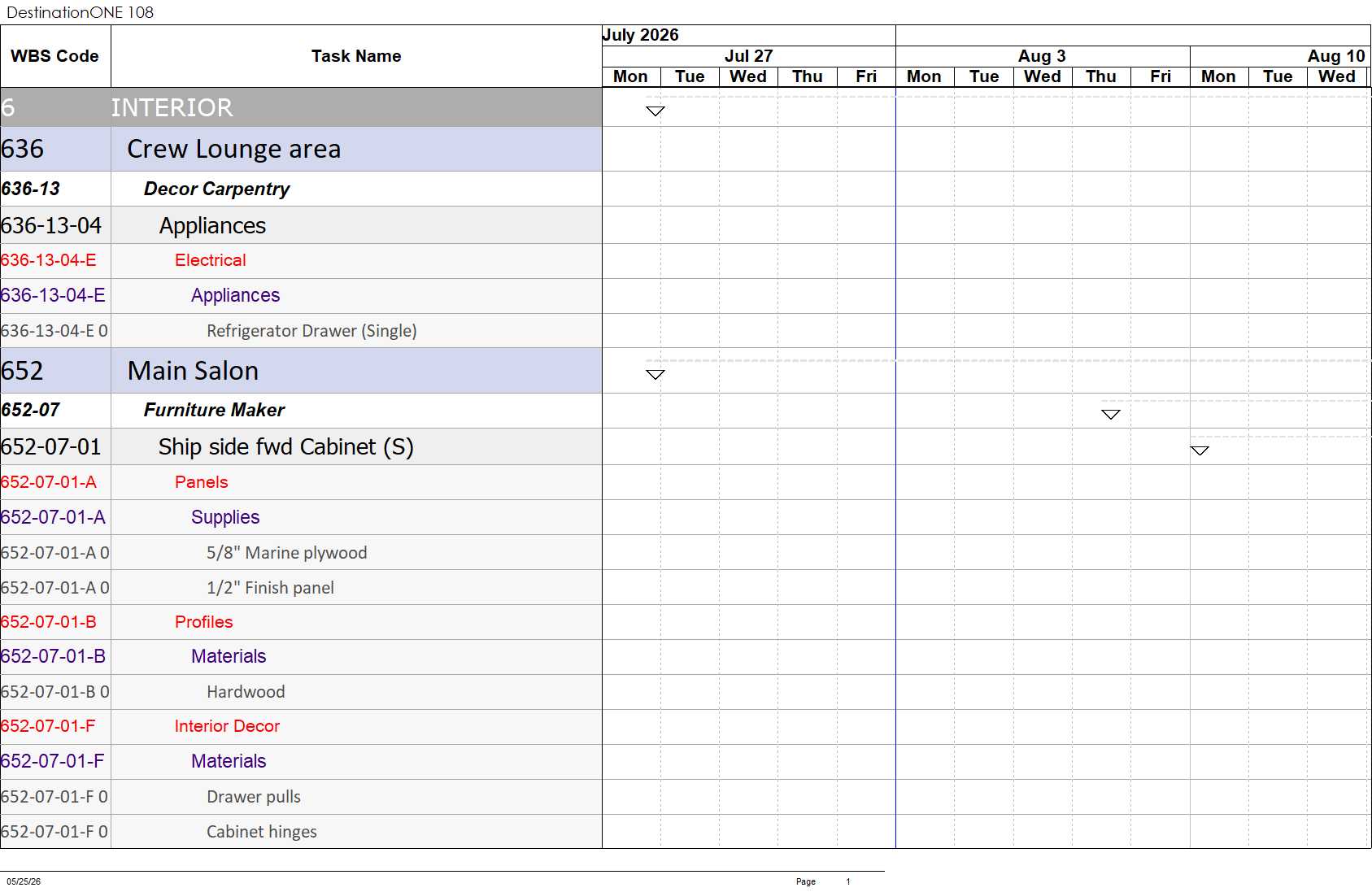The width and height of the screenshot is (1372, 892).
Task: Click the DestinationONE 108 title
Action: (81, 12)
